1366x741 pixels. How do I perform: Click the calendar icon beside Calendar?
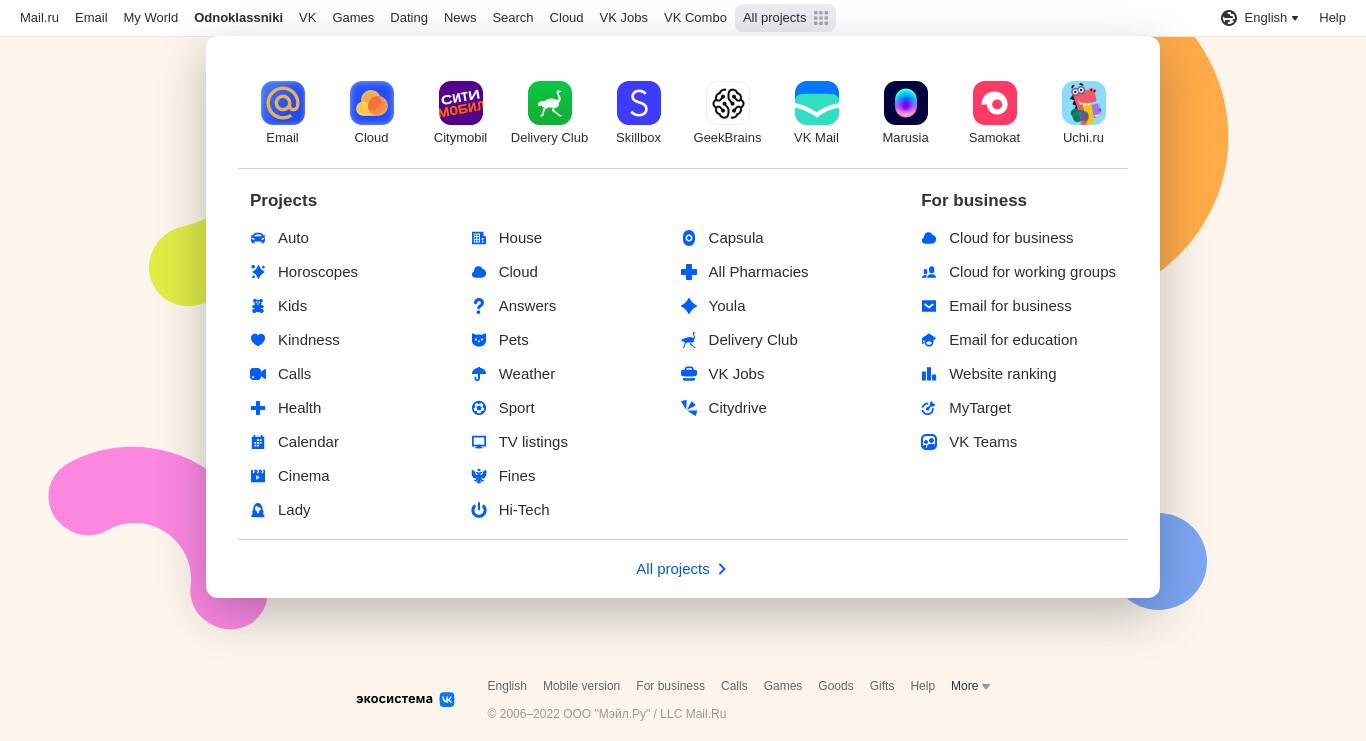258,442
